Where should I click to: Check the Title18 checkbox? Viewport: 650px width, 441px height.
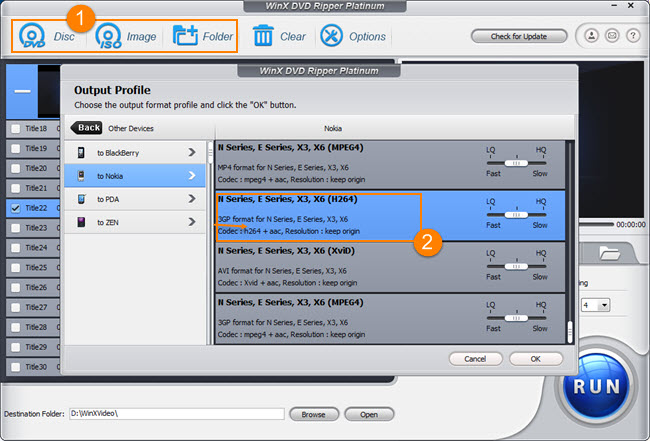click(x=15, y=128)
